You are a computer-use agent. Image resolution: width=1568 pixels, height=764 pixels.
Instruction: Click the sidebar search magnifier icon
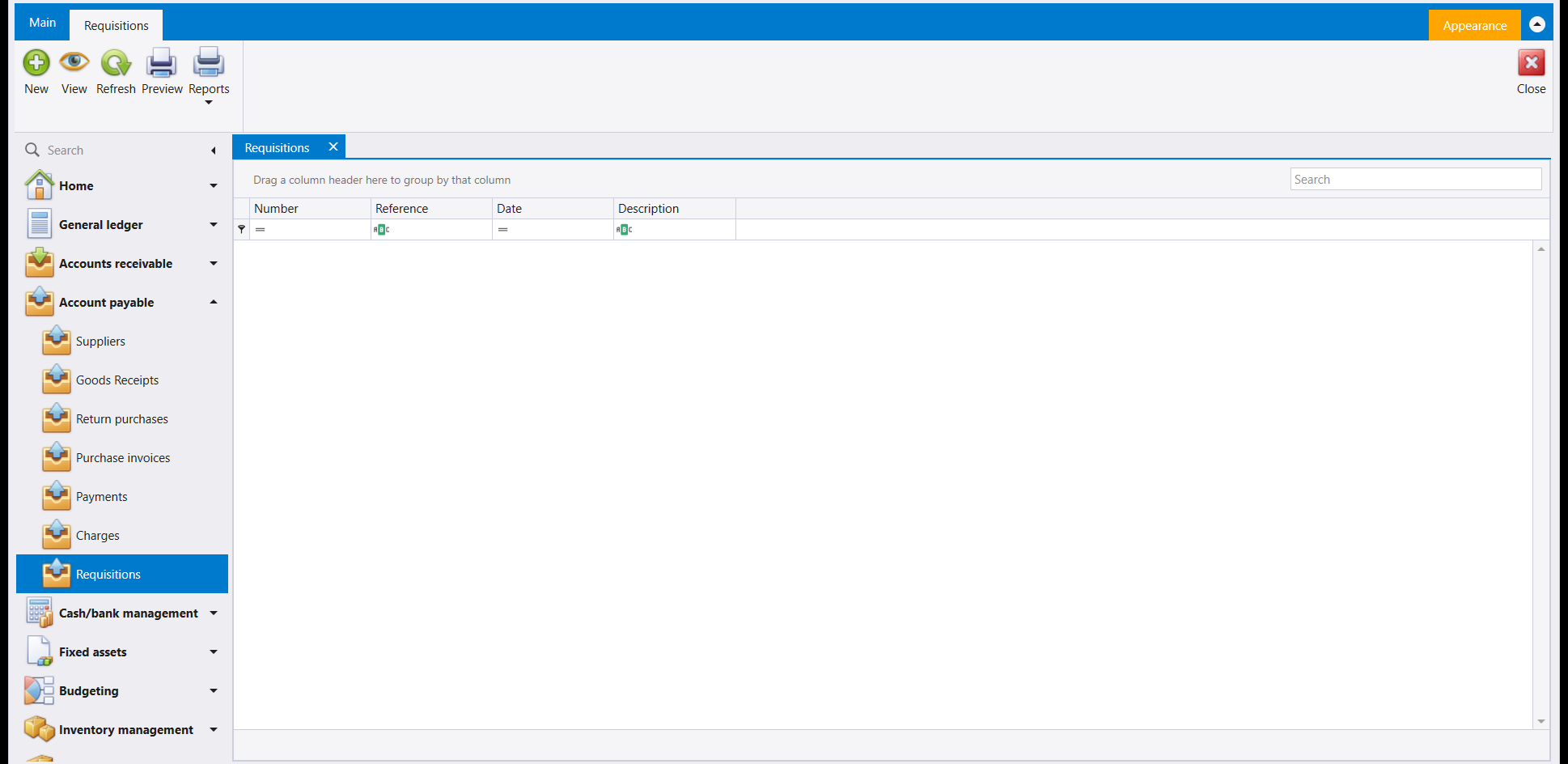32,150
